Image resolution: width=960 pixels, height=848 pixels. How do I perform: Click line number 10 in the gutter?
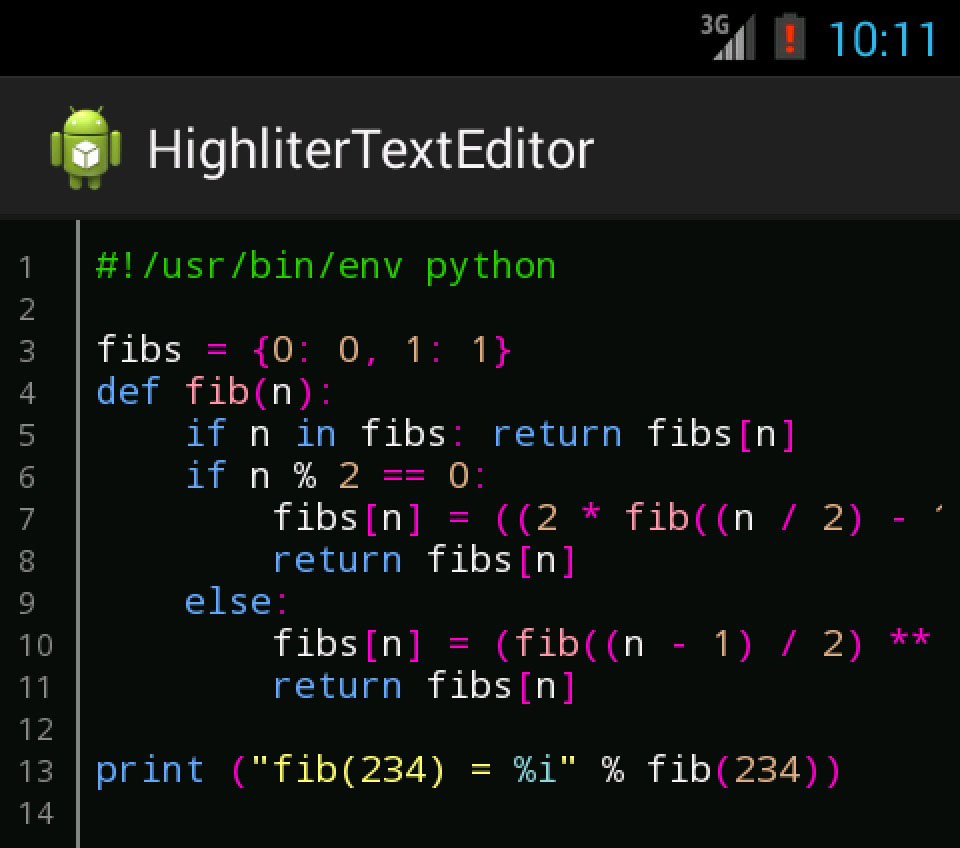[35, 645]
